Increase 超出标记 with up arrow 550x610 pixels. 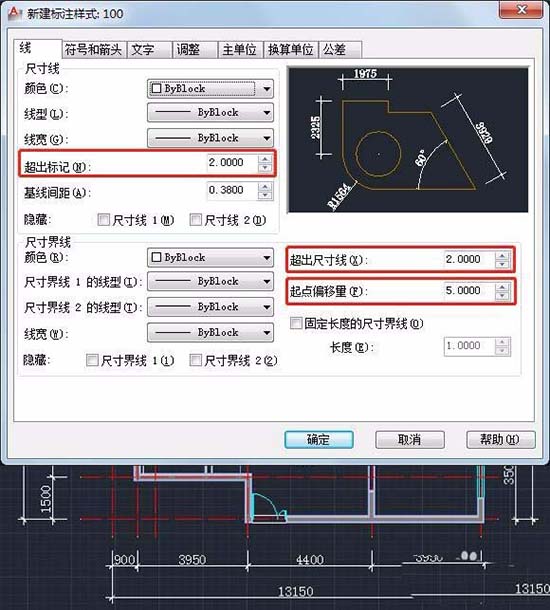pos(265,159)
